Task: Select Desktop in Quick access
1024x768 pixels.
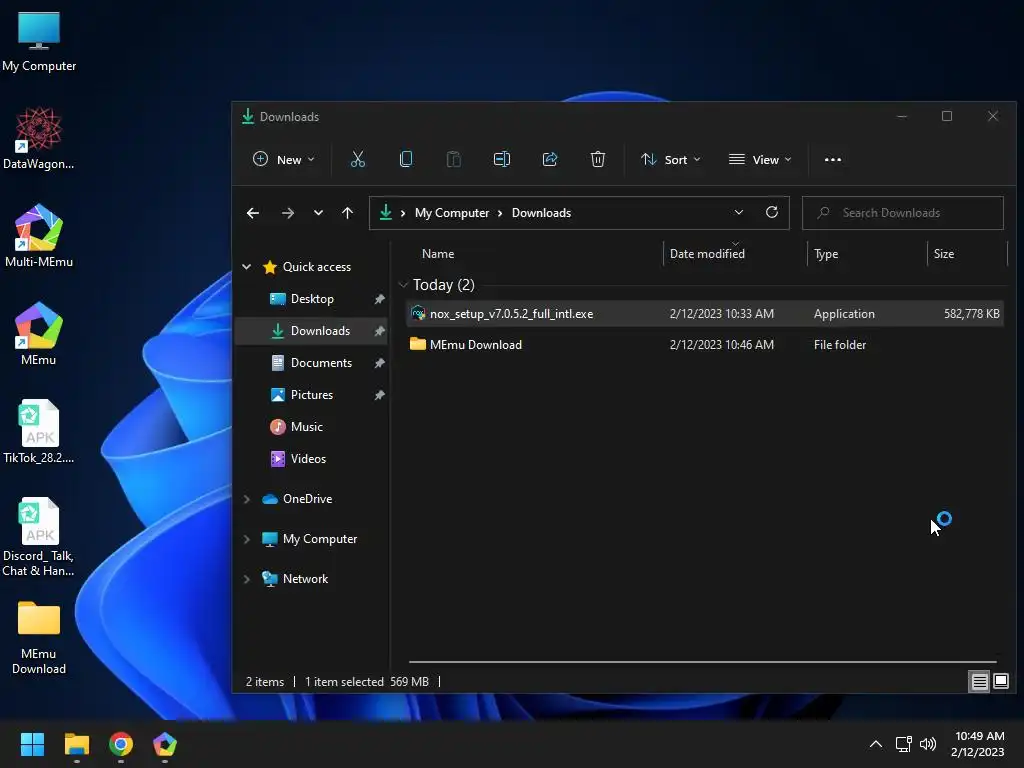Action: click(x=312, y=298)
